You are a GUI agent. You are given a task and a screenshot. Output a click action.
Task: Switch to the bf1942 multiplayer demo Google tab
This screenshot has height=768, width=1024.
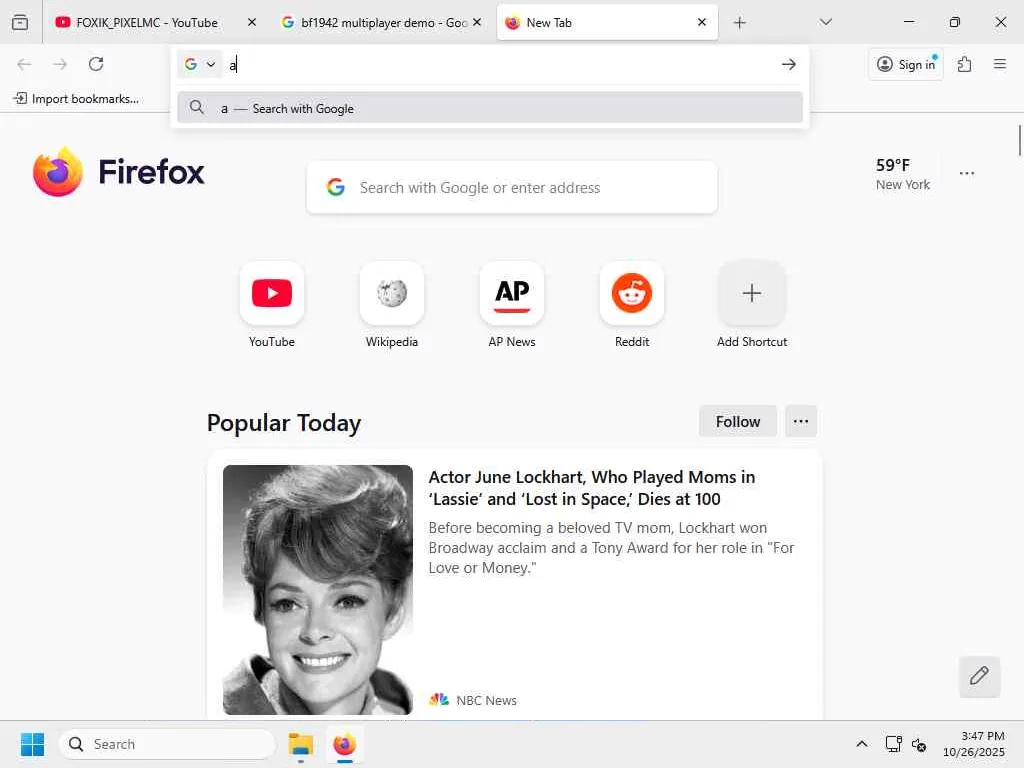[381, 22]
